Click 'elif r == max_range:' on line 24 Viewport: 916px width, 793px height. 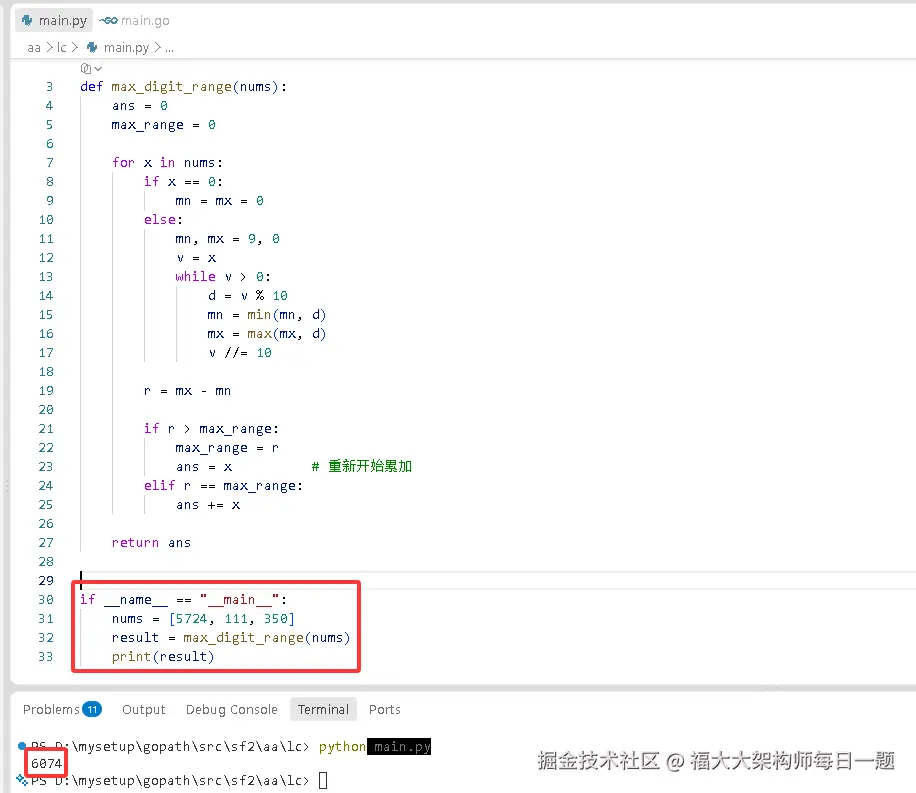point(223,486)
